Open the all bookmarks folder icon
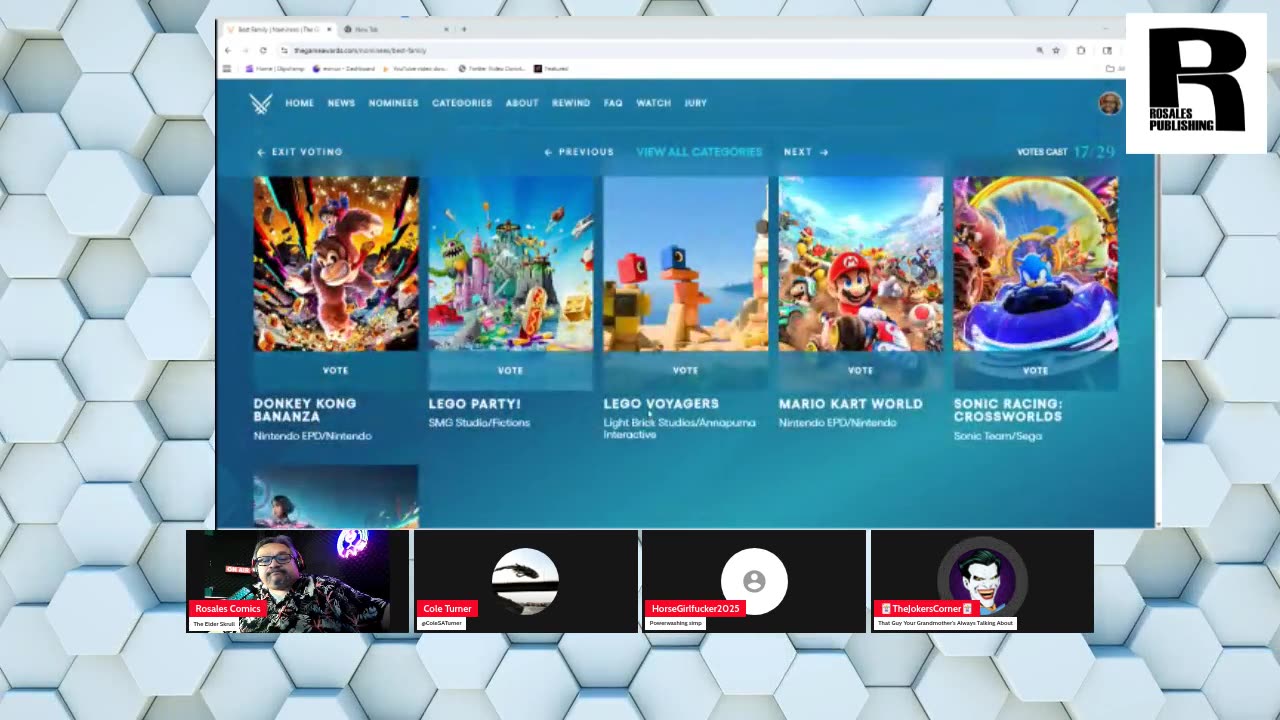1280x720 pixels. pos(1110,69)
